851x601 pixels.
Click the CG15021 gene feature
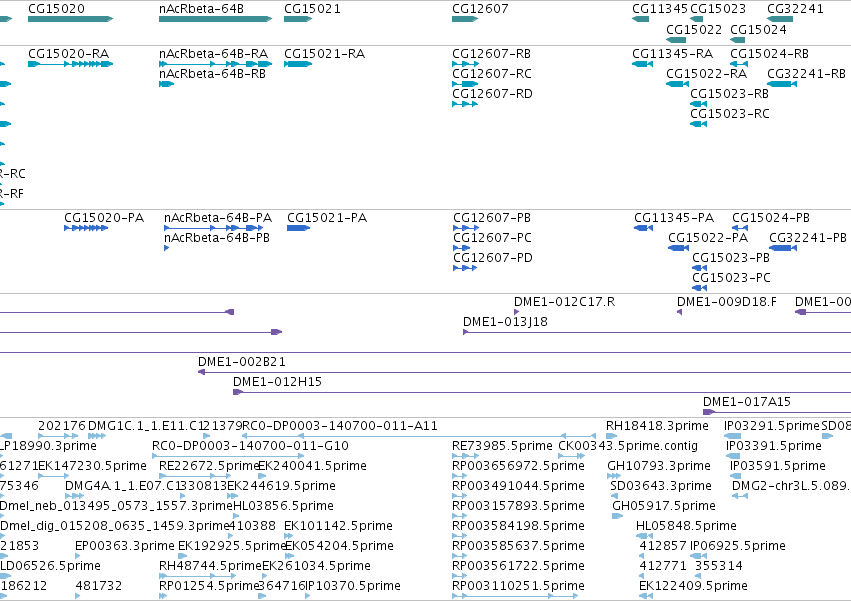point(298,19)
